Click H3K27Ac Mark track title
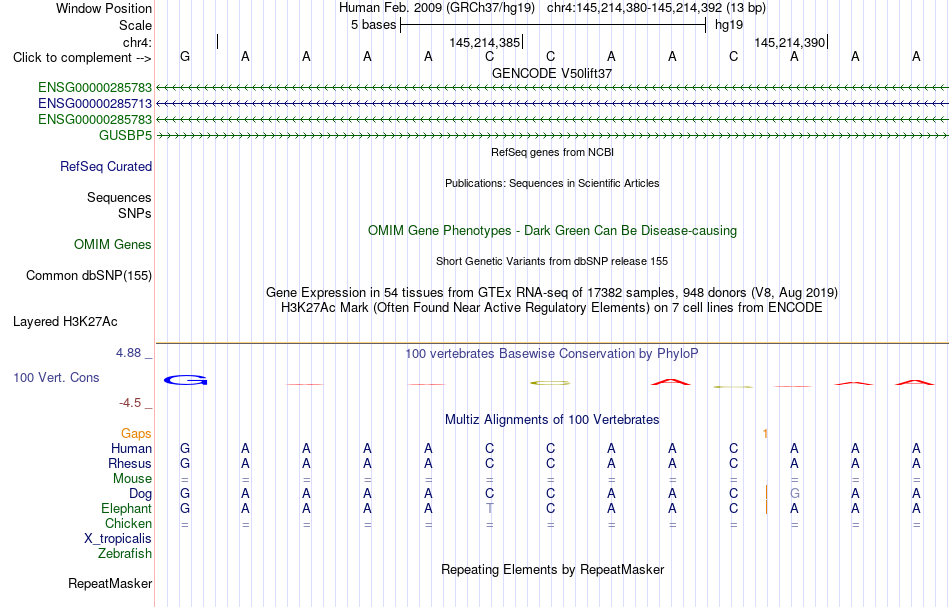 pos(552,308)
